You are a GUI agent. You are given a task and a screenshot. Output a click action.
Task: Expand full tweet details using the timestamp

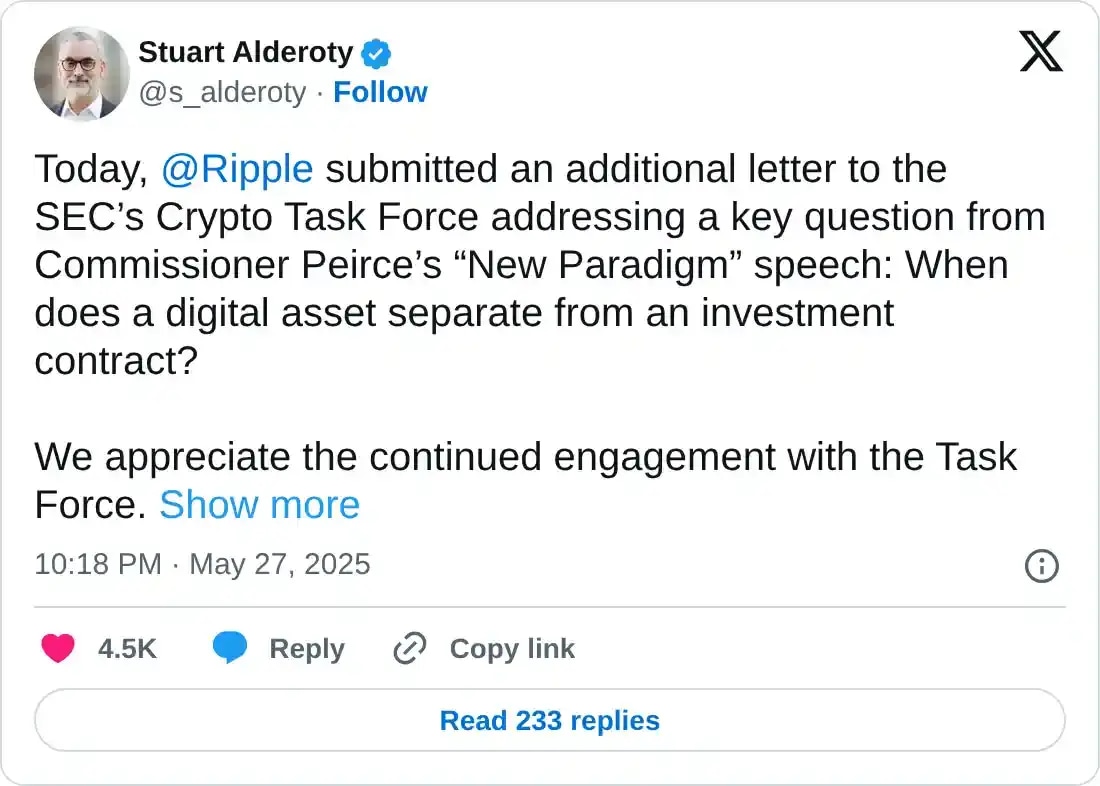click(x=202, y=564)
